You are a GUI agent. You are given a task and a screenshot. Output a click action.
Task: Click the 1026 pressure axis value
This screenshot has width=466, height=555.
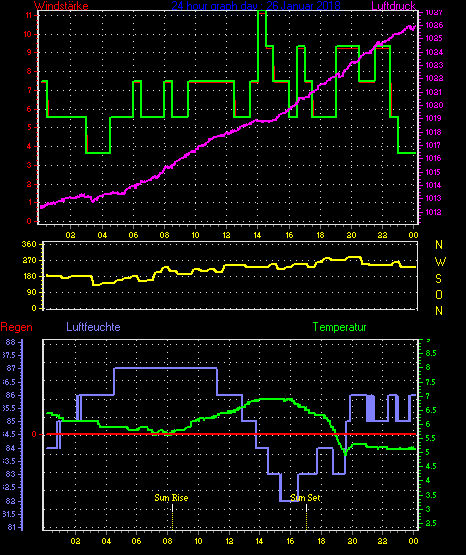(x=434, y=25)
